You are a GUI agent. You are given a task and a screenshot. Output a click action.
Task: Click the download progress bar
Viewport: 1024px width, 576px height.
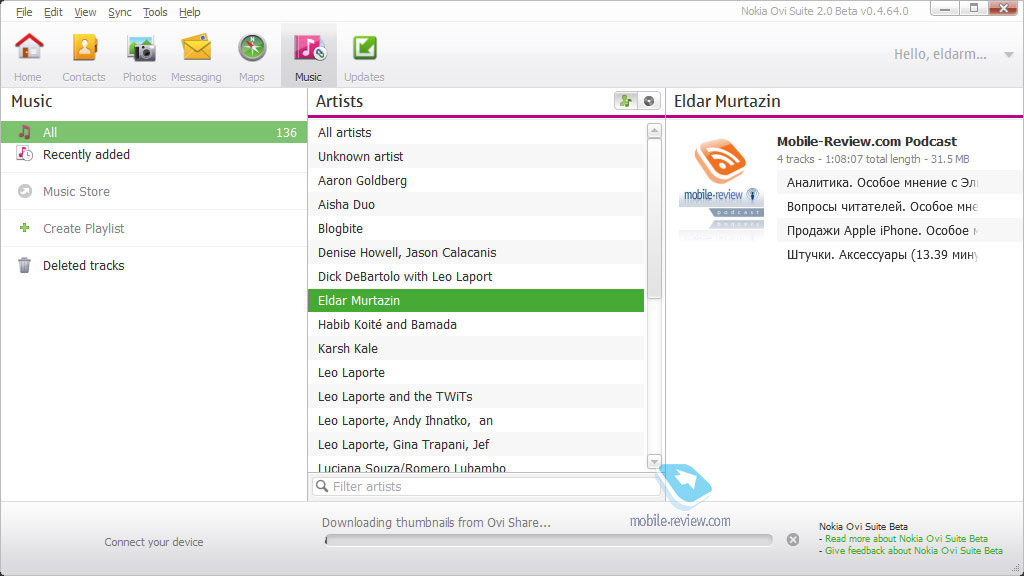[549, 540]
